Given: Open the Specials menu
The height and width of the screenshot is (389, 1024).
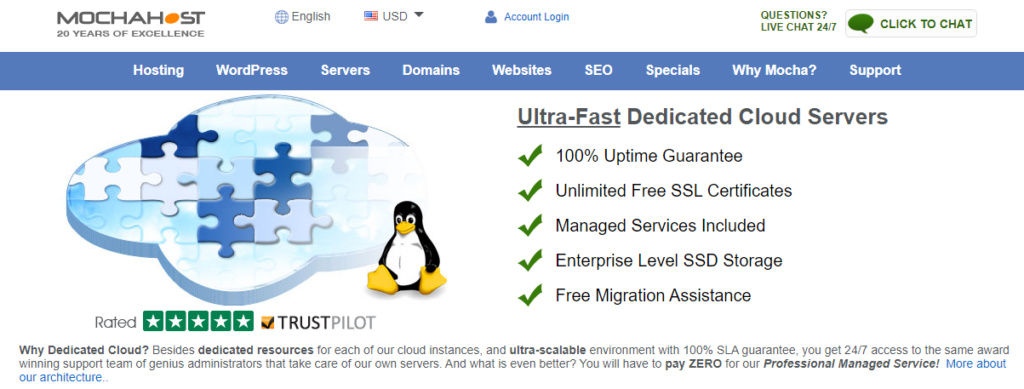Looking at the screenshot, I should point(673,70).
